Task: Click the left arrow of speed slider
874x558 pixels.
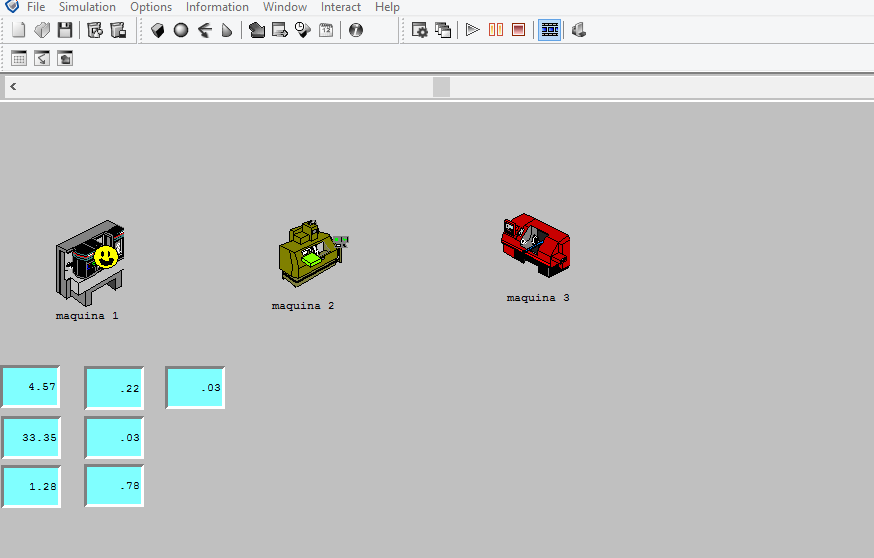Action: point(13,86)
